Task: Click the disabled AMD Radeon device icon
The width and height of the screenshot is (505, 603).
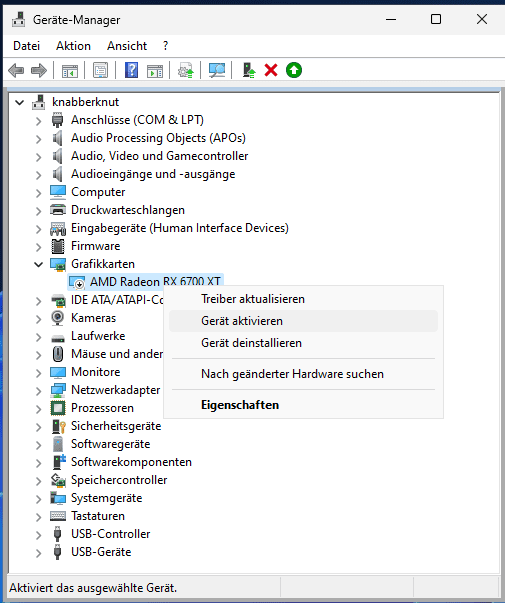Action: (77, 282)
